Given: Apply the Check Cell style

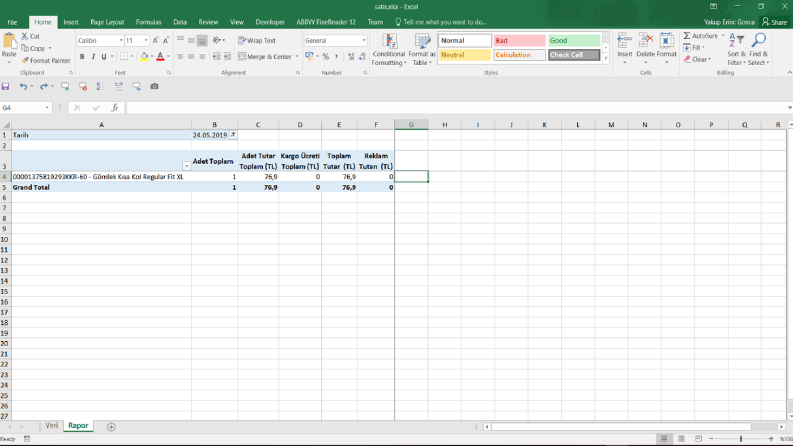Looking at the screenshot, I should 574,55.
